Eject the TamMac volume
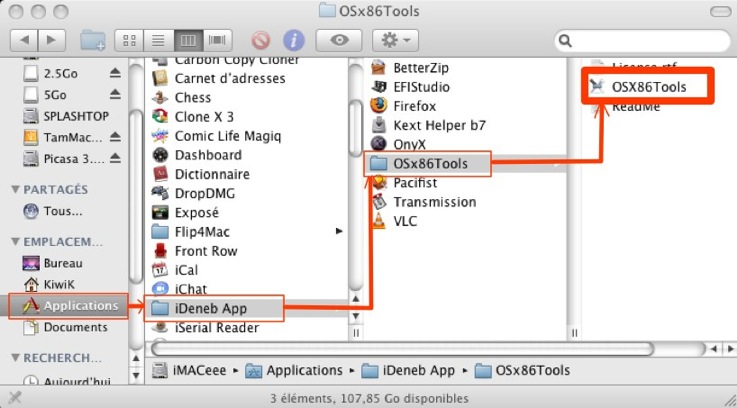Image resolution: width=737 pixels, height=408 pixels. click(115, 137)
